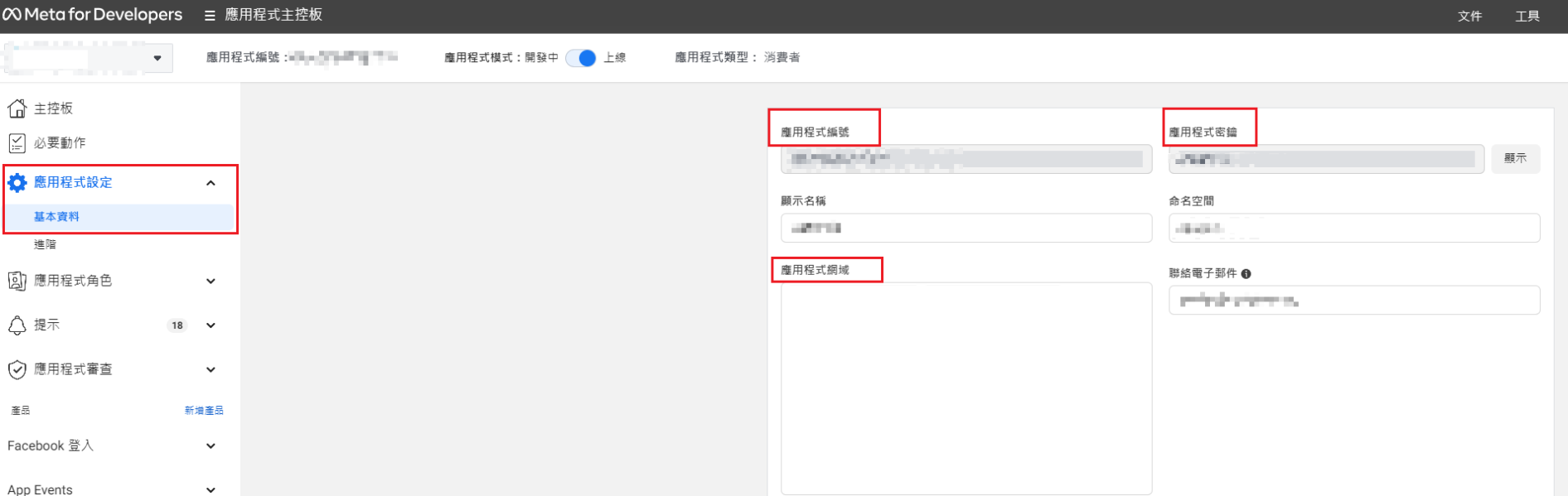Go to 主控板 in the sidebar
Image resolution: width=1568 pixels, height=496 pixels.
click(x=53, y=108)
